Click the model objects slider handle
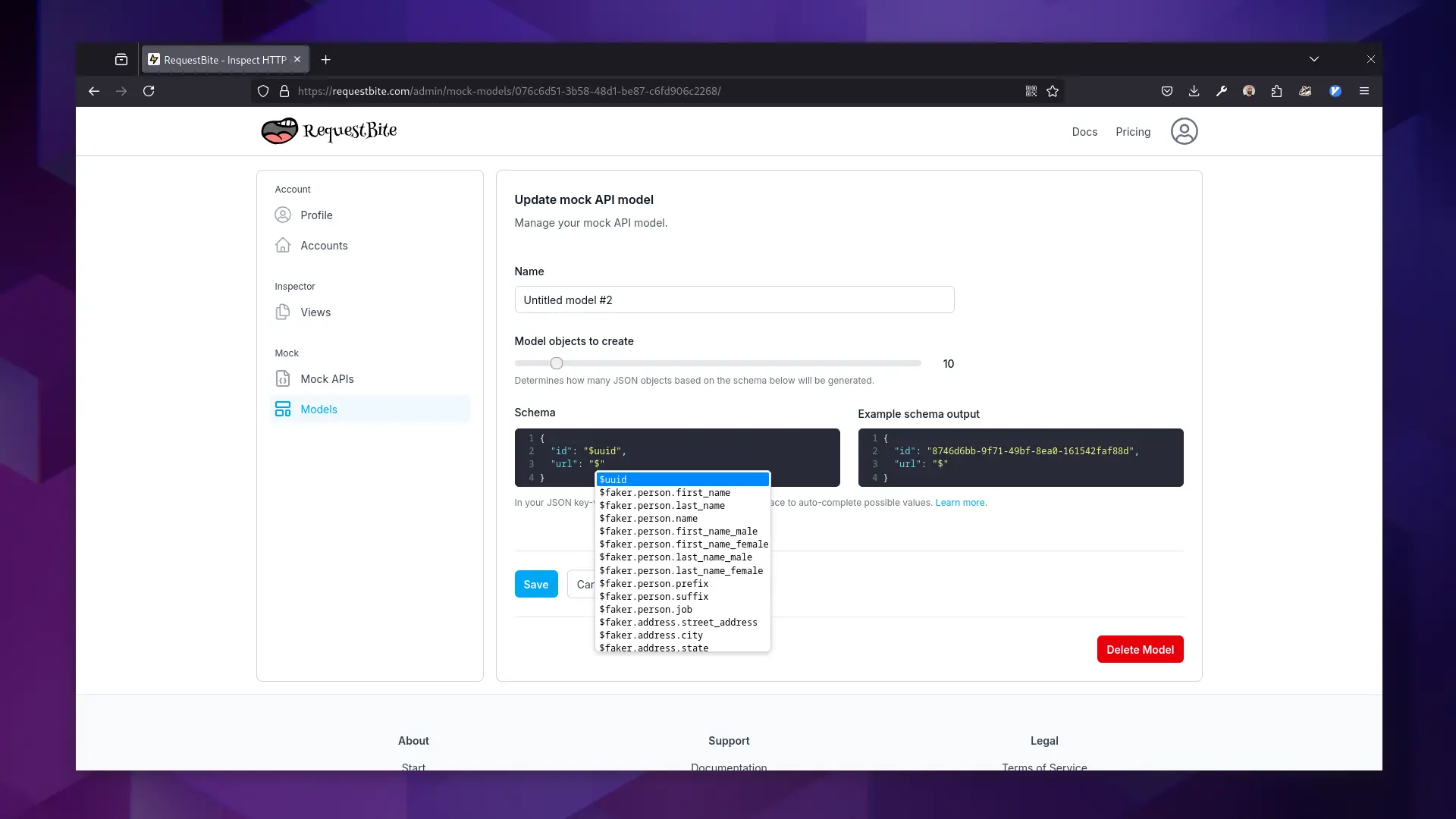This screenshot has height=819, width=1456. pyautogui.click(x=557, y=363)
